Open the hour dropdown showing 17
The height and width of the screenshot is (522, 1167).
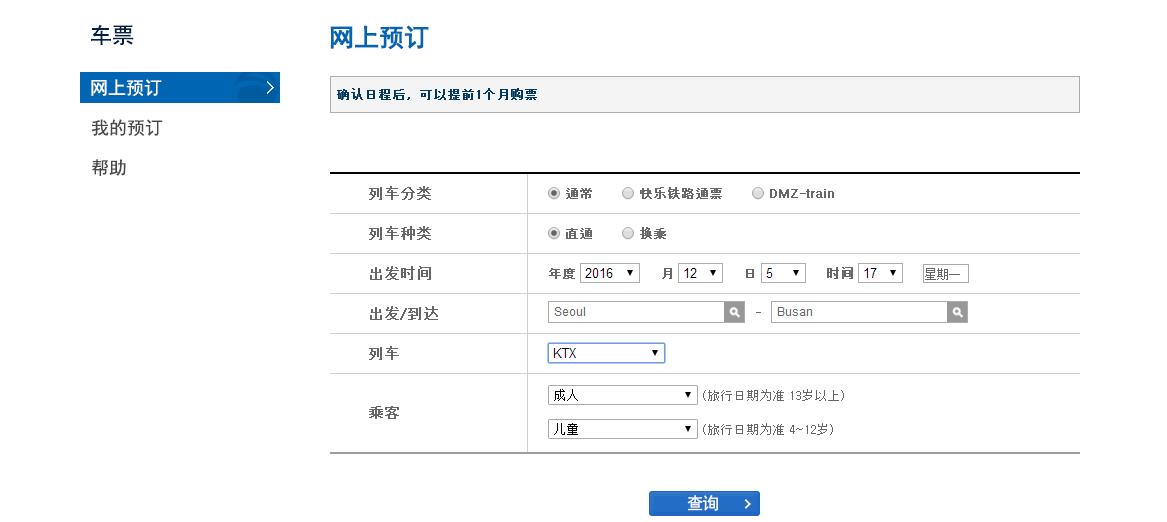[x=880, y=273]
